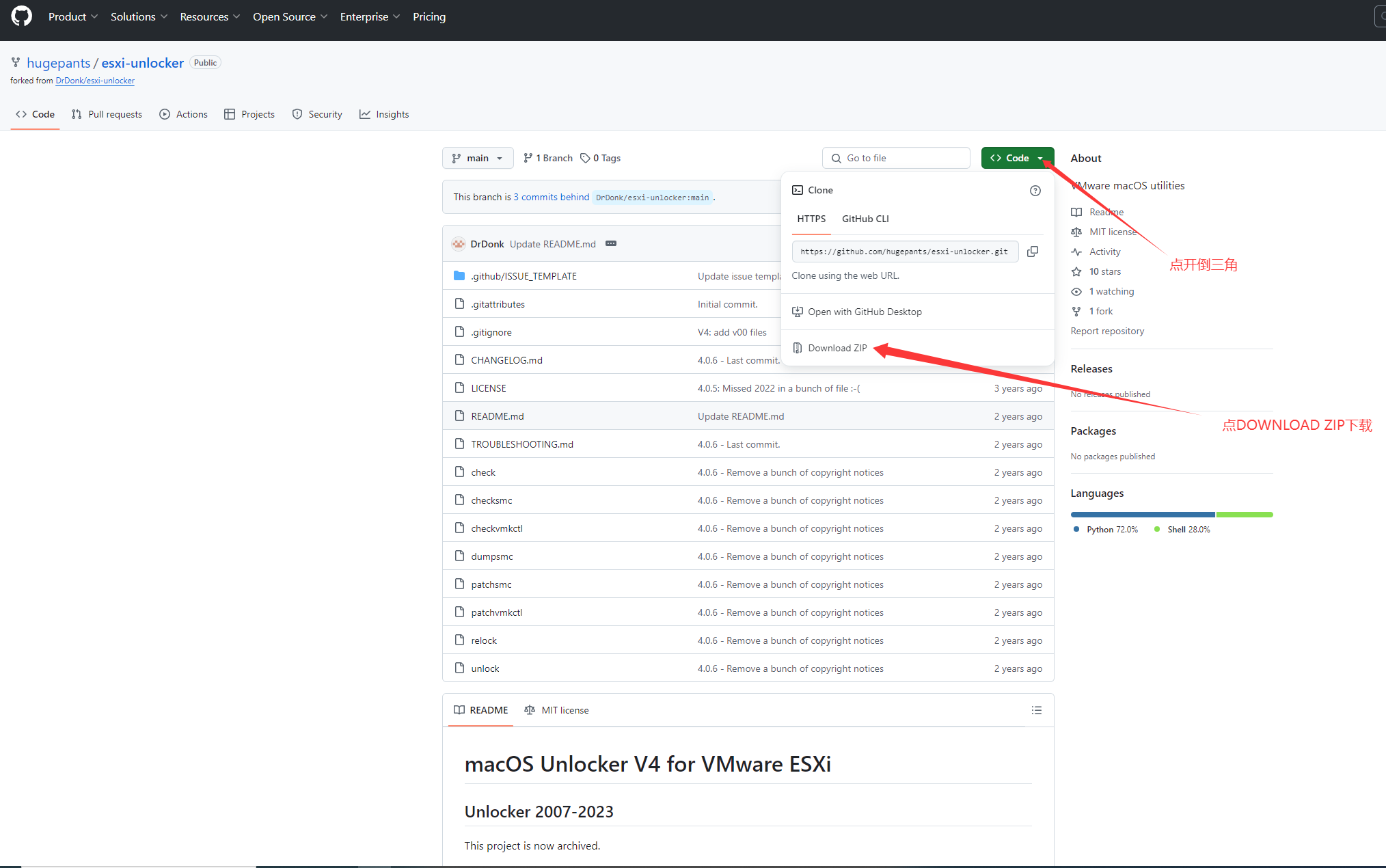Image resolution: width=1386 pixels, height=868 pixels.
Task: Open README outline list icon
Action: click(x=1037, y=711)
